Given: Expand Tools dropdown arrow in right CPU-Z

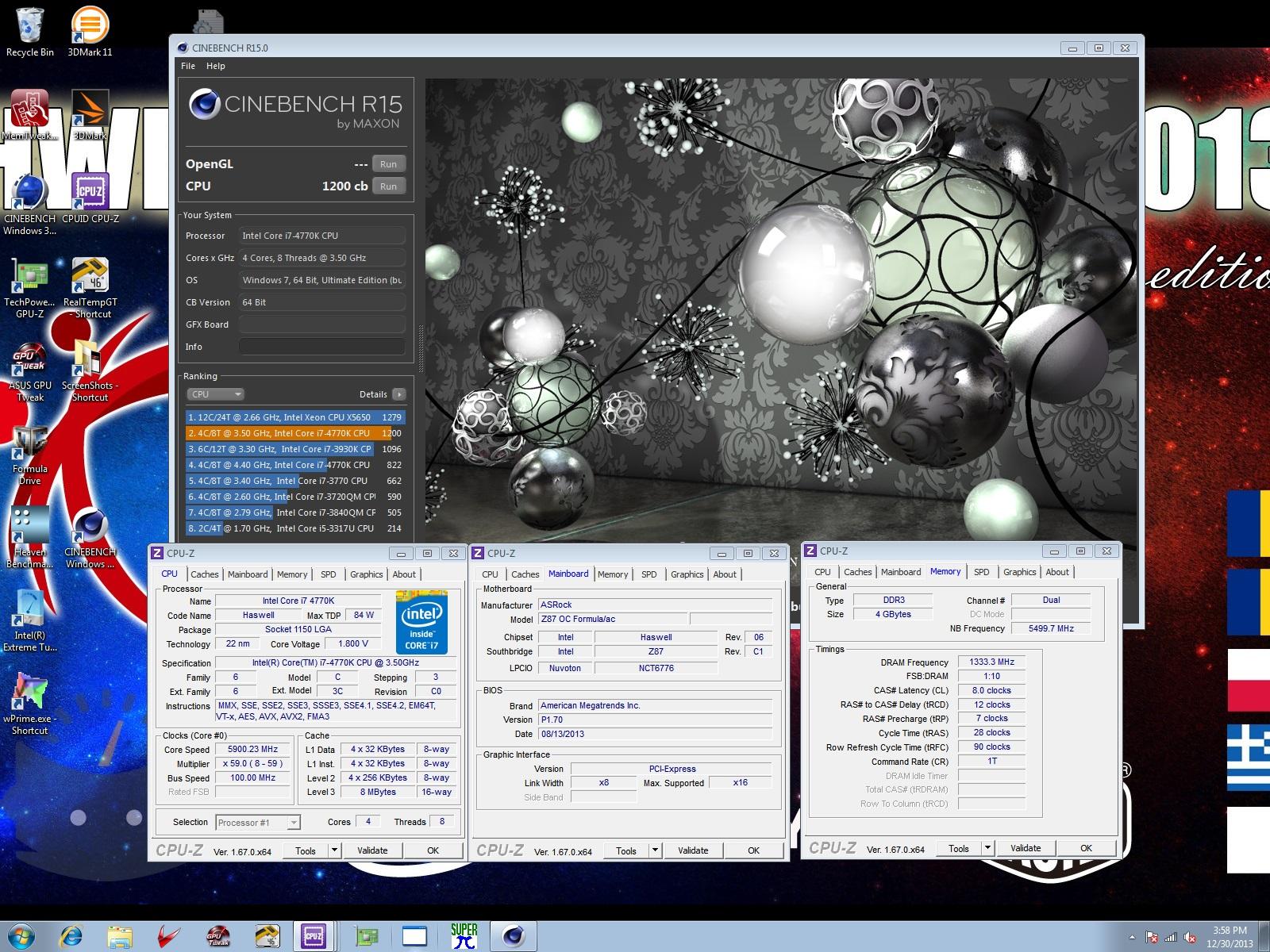Looking at the screenshot, I should (x=987, y=848).
